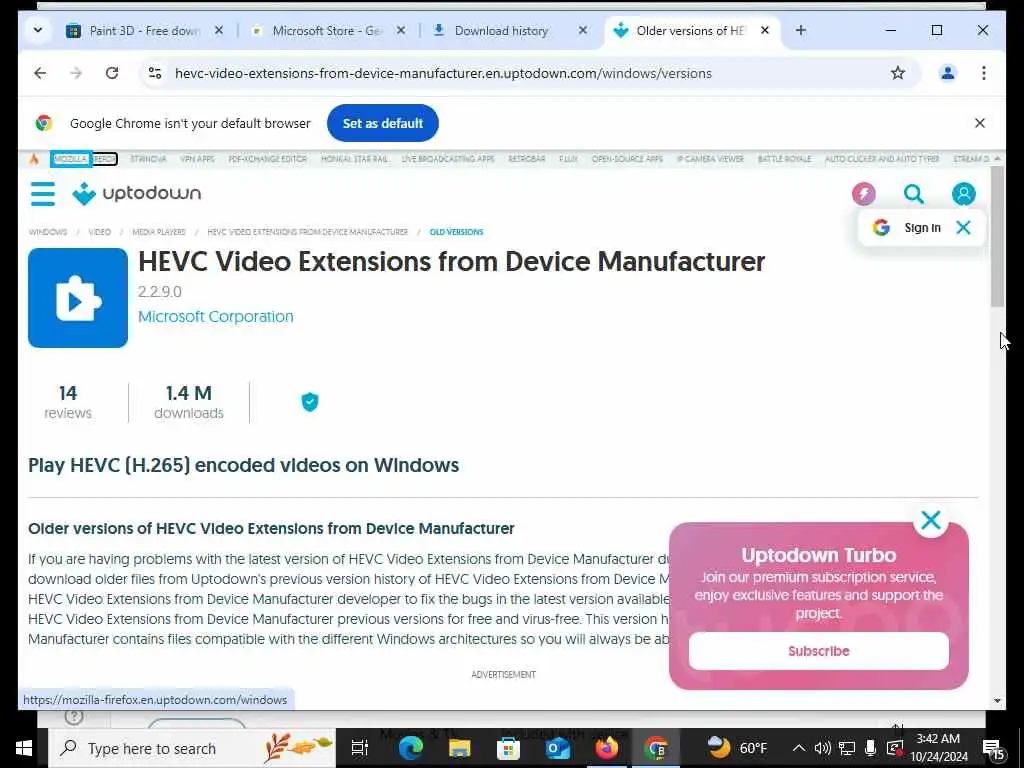
Task: Open the user account profile icon
Action: 963,194
